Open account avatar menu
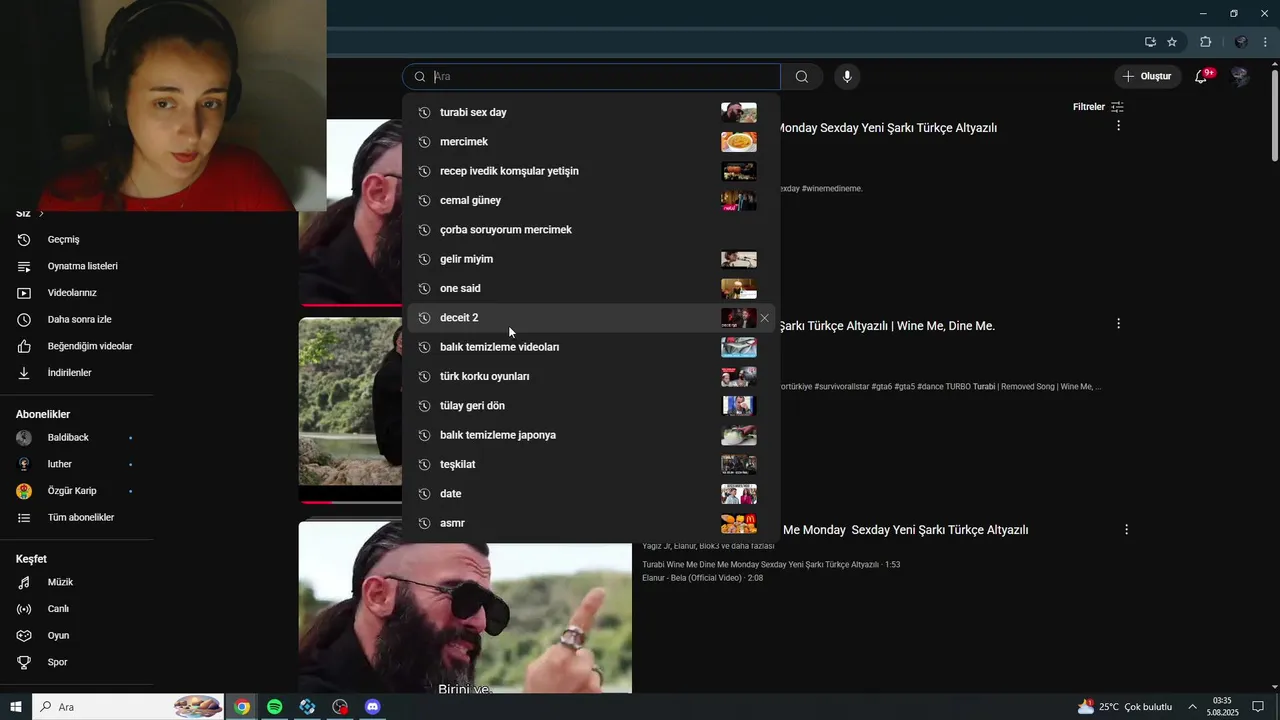 (x=1240, y=77)
